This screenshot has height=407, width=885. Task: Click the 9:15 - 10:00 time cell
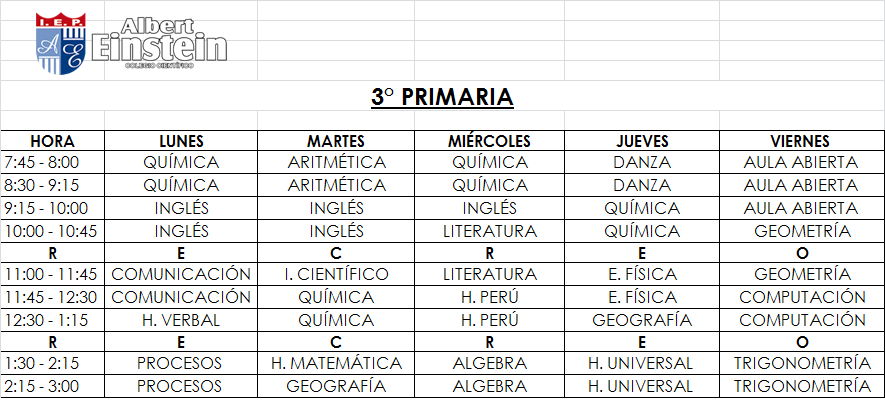pos(46,208)
